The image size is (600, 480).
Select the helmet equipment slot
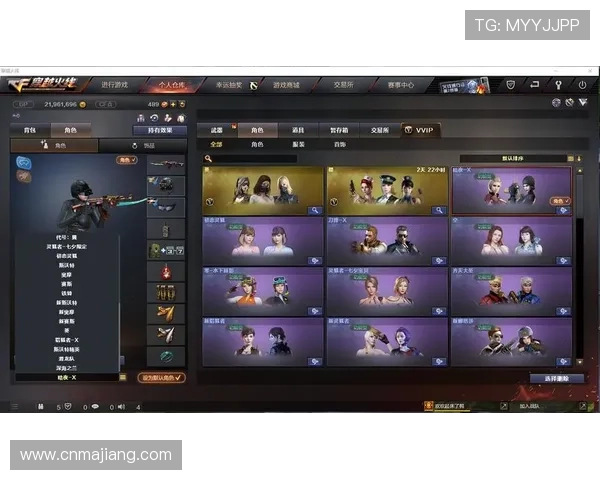(166, 186)
